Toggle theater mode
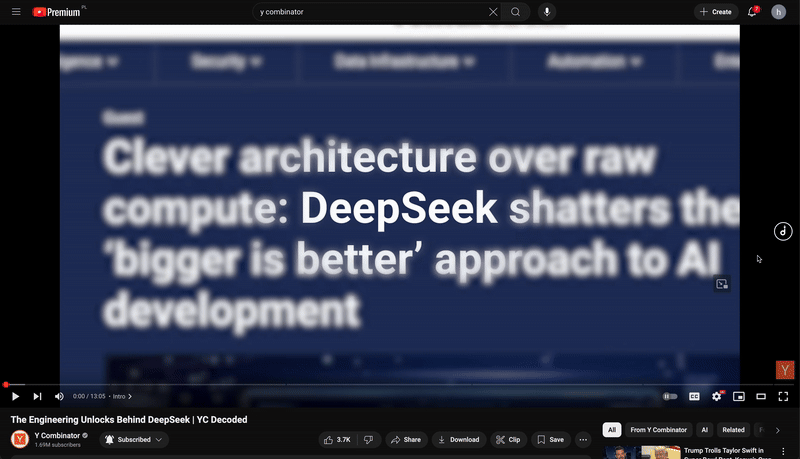This screenshot has height=459, width=800. (761, 396)
